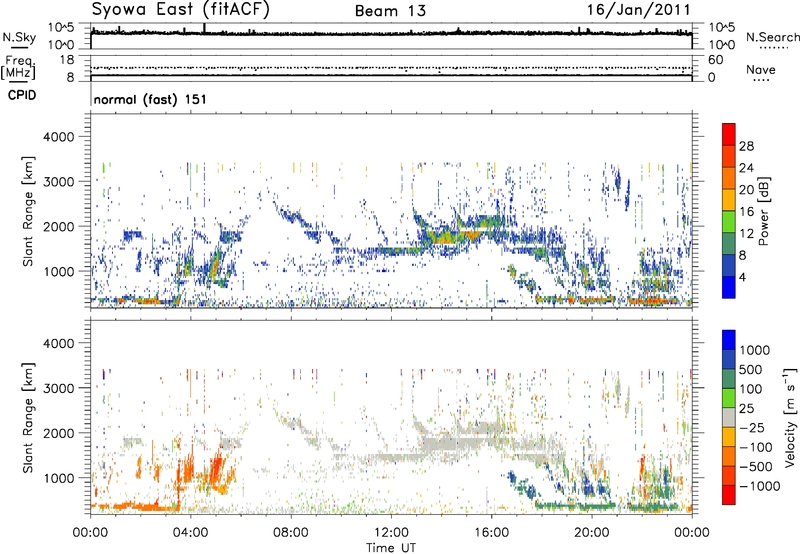Viewport: 800px width, 554px height.
Task: Click the "24" label on Power colorbar
Action: 746,168
